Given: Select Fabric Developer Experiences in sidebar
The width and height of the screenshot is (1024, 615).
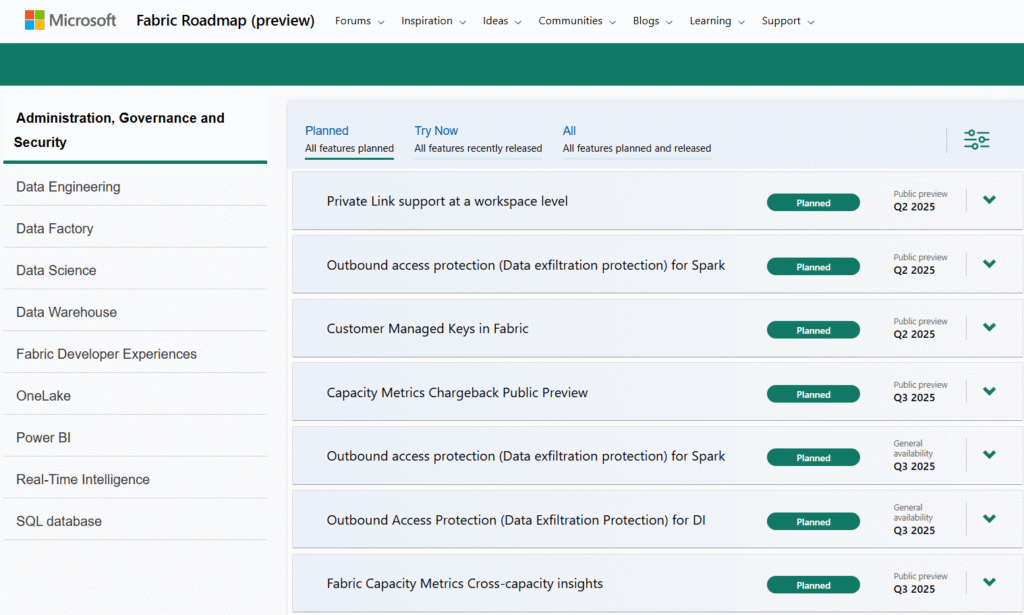Looking at the screenshot, I should [135, 354].
